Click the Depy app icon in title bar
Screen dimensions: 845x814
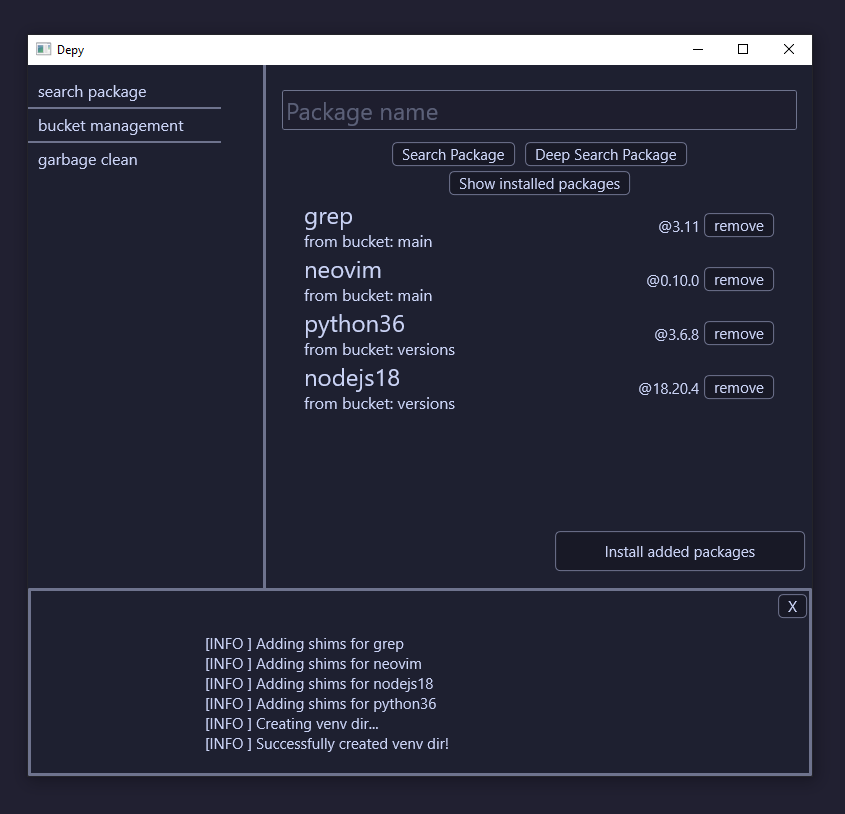click(x=43, y=50)
